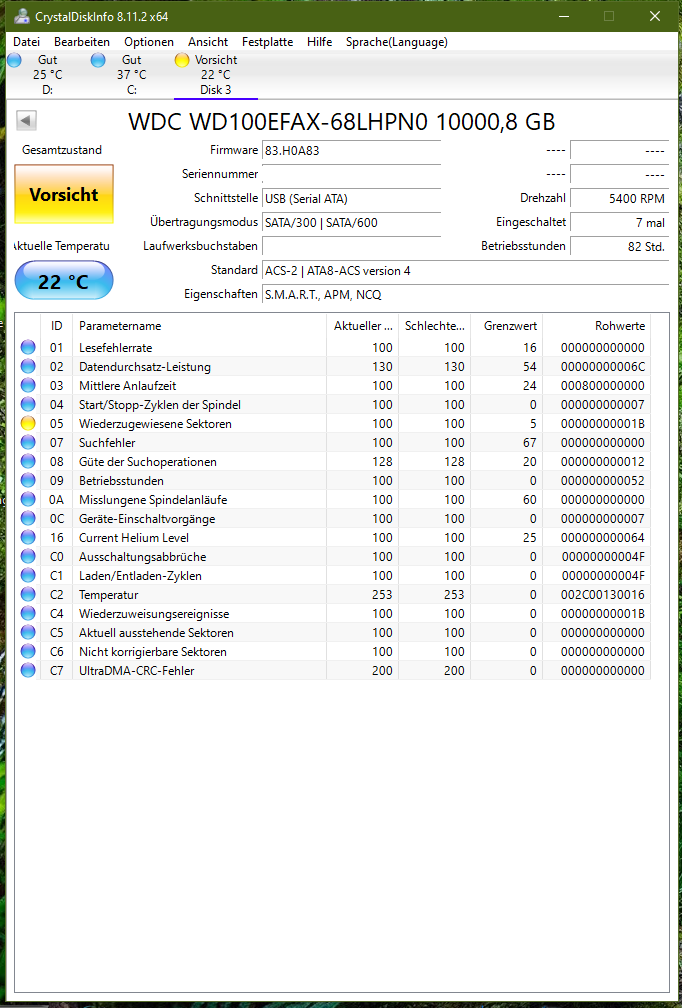Click raw value 000000000064 of Helium Level
Screen dimensions: 682x1008
click(602, 537)
